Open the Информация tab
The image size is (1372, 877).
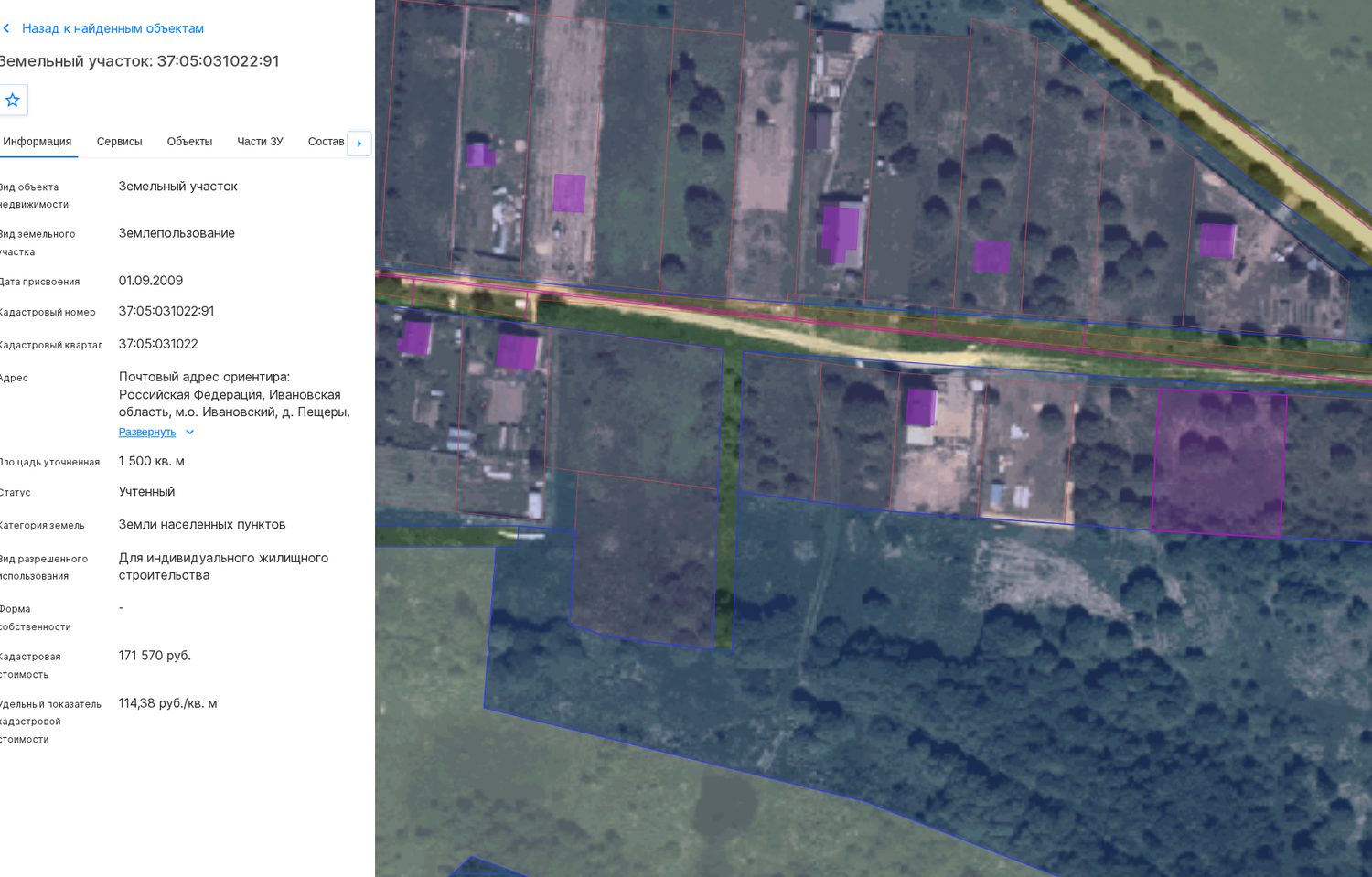[38, 142]
